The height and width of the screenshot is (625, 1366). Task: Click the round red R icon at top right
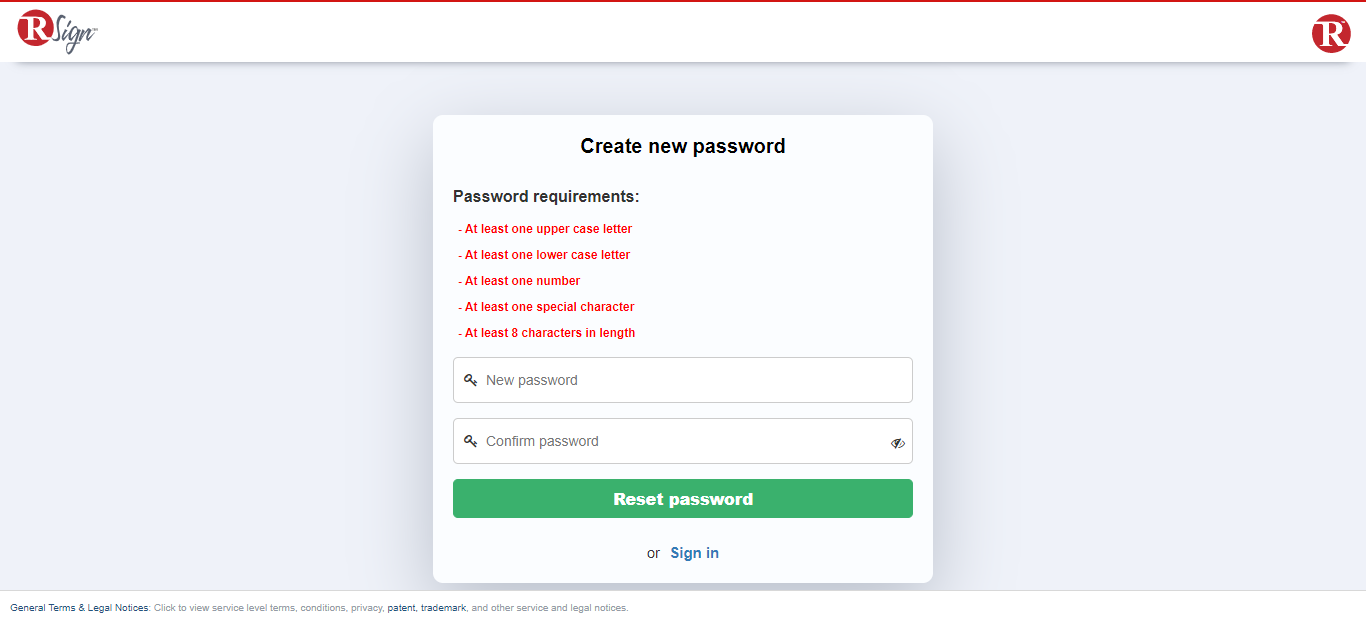click(x=1331, y=34)
